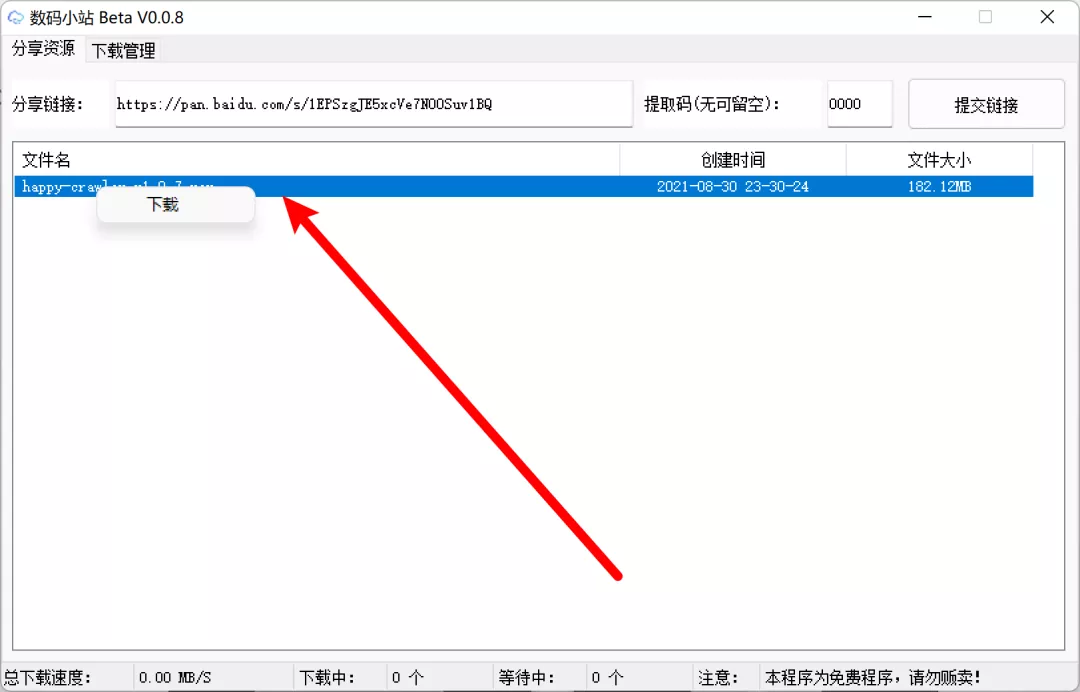The width and height of the screenshot is (1080, 692).
Task: Sort by the 创建时间 column header
Action: coord(733,160)
